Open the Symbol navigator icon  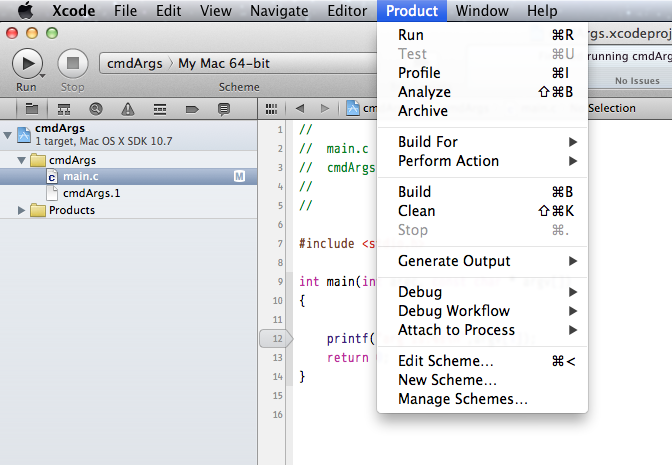pos(64,109)
